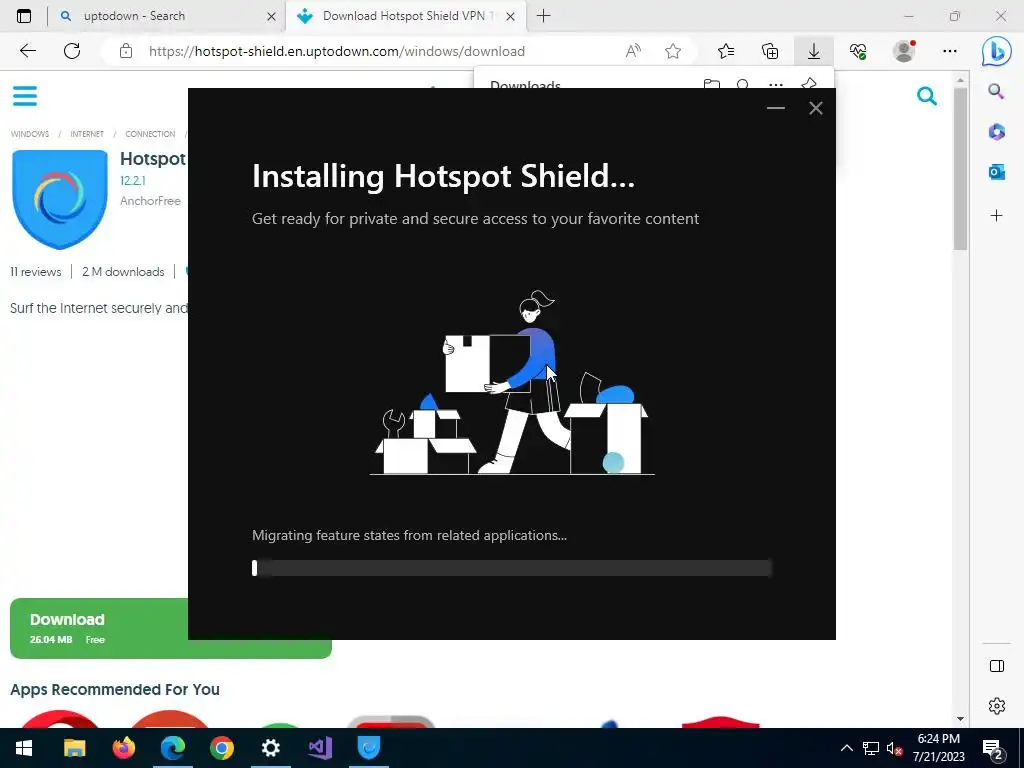Open the CONNECTION breadcrumb link
The height and width of the screenshot is (768, 1024).
[x=150, y=134]
